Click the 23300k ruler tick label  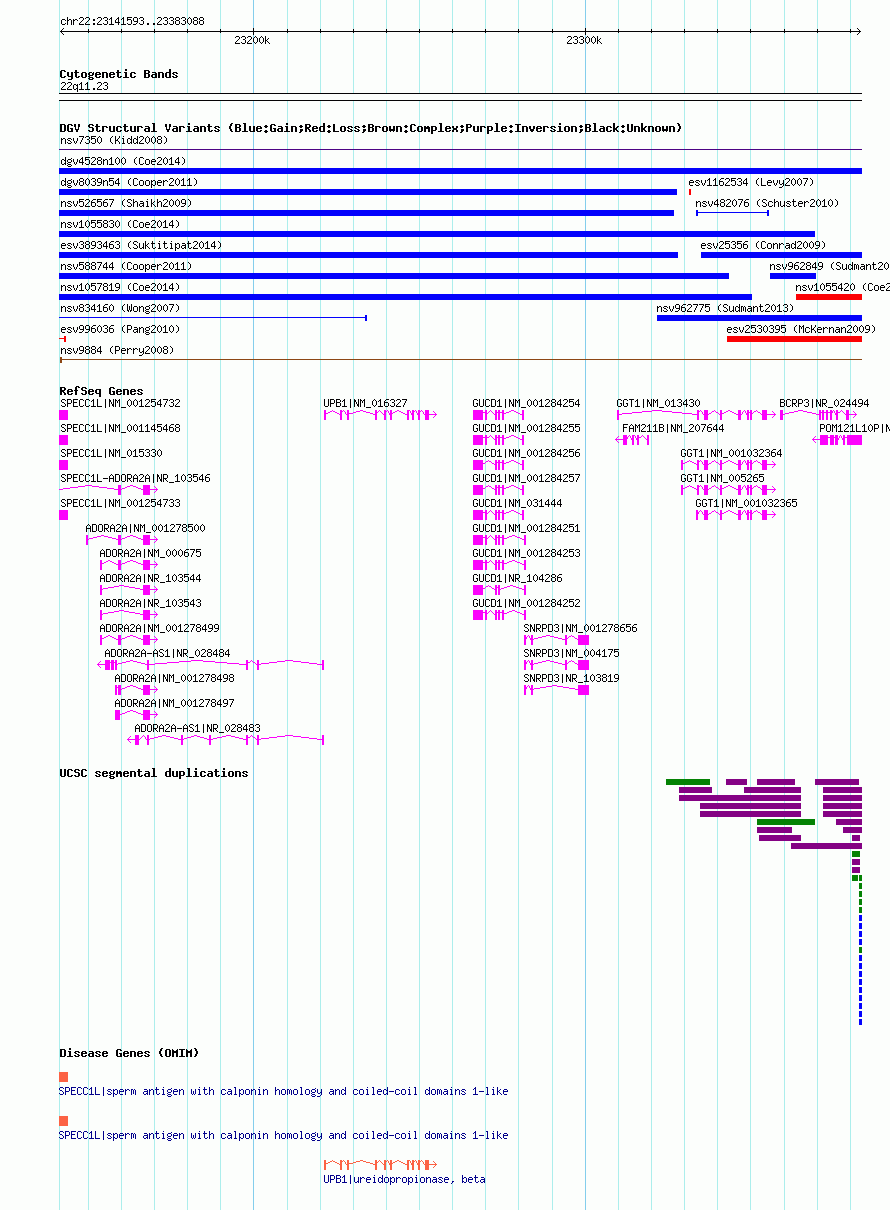[584, 41]
